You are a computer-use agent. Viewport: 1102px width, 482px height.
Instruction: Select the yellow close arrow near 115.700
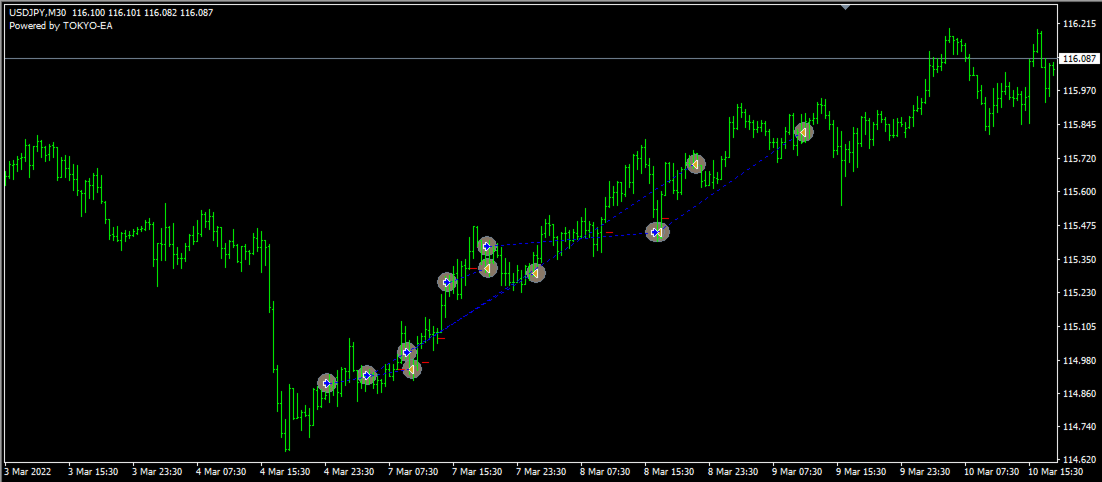point(696,164)
